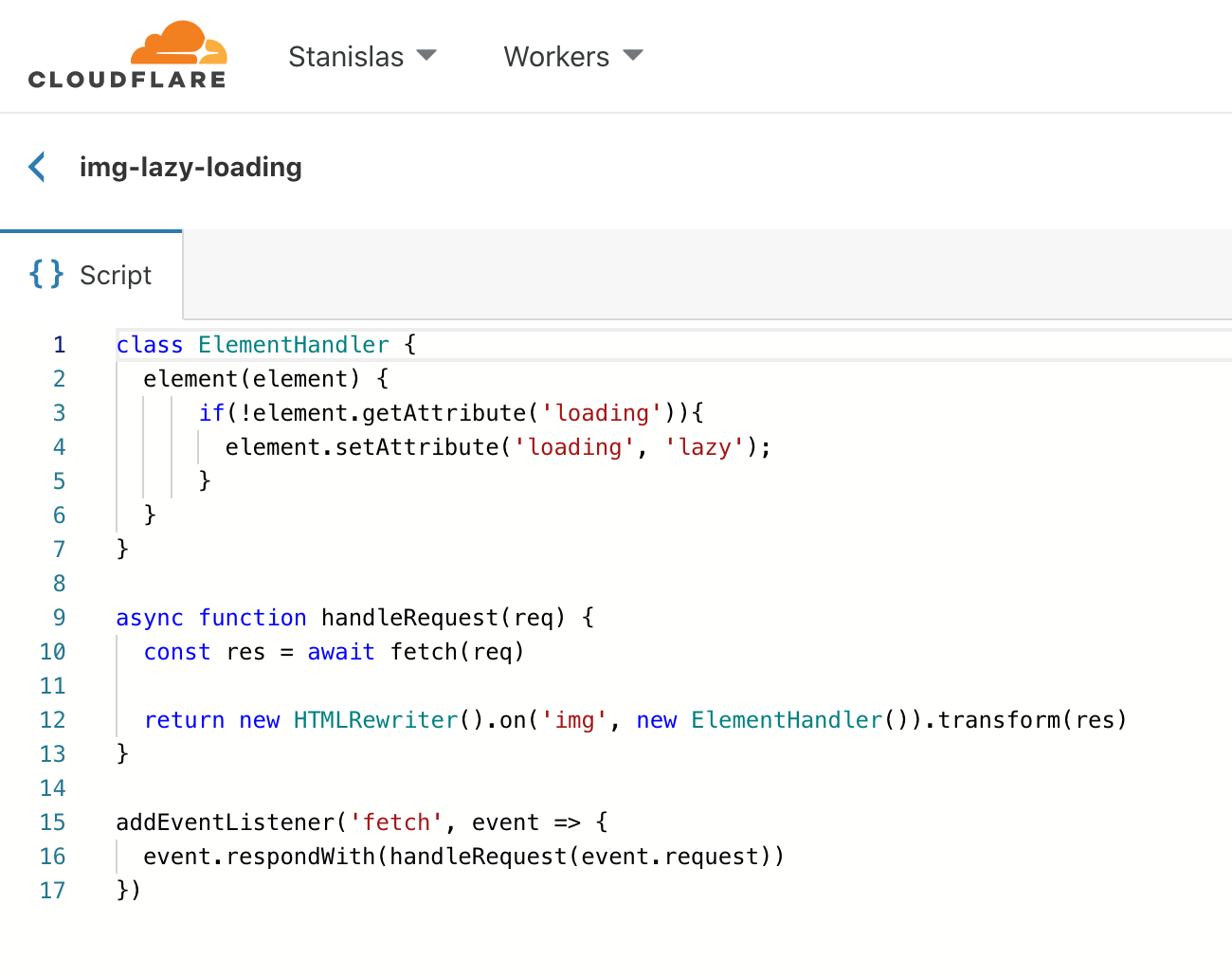The height and width of the screenshot is (976, 1232).
Task: Click line number 15 in gutter
Action: click(53, 822)
